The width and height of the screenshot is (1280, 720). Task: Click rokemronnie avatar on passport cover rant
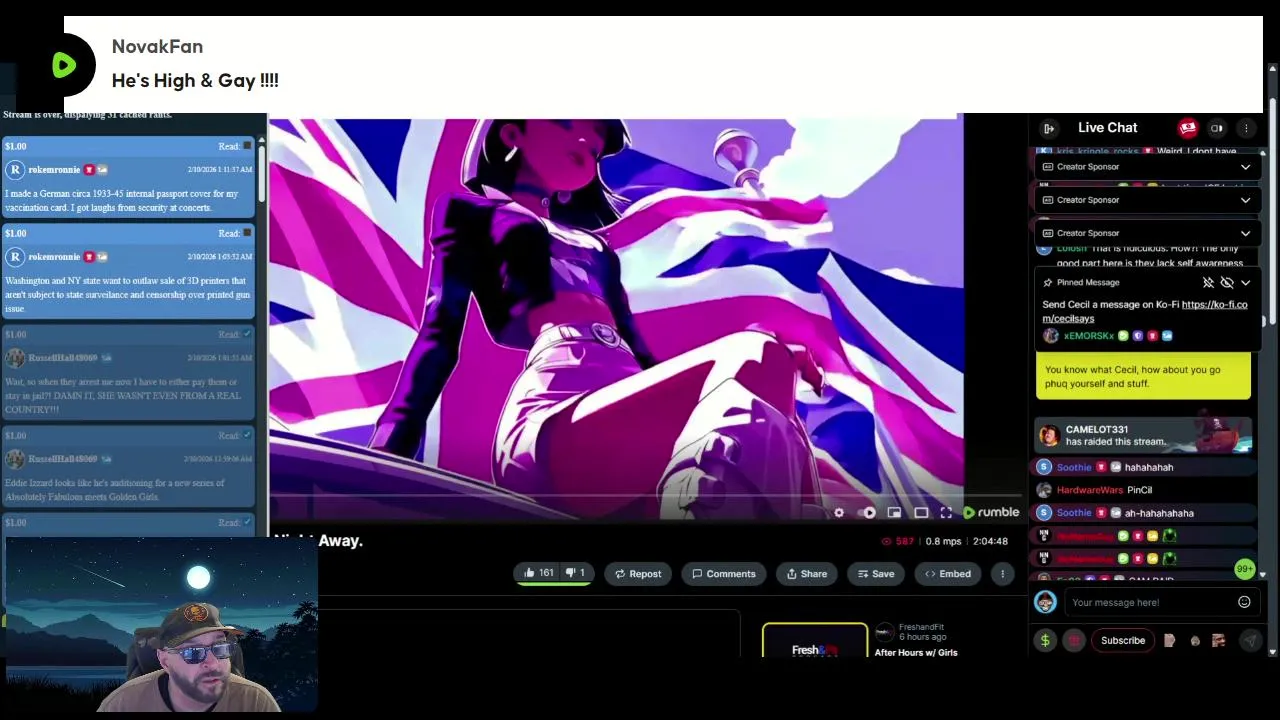[x=15, y=170]
